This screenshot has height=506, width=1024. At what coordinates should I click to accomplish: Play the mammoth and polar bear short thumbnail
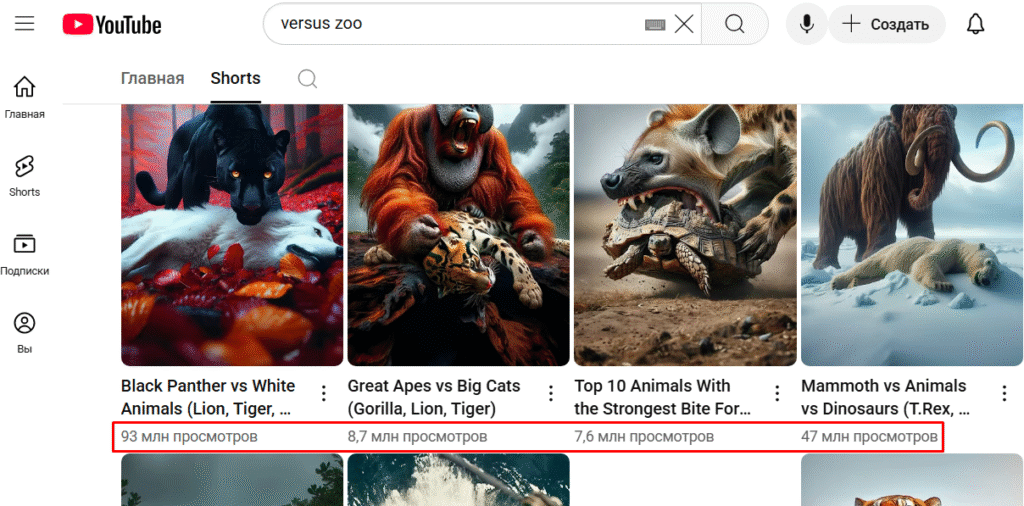click(x=912, y=235)
